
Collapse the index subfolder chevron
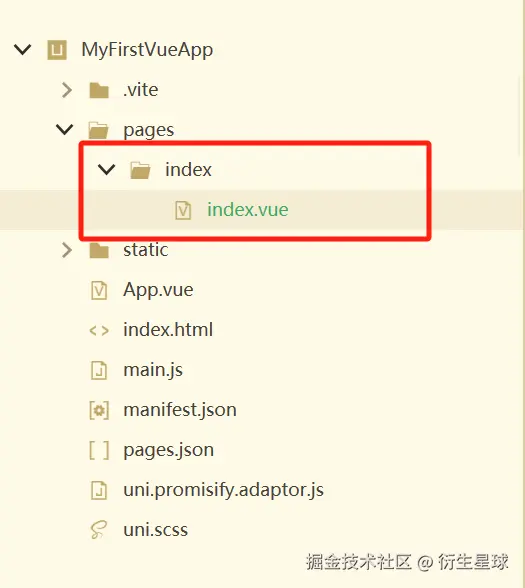coord(106,170)
